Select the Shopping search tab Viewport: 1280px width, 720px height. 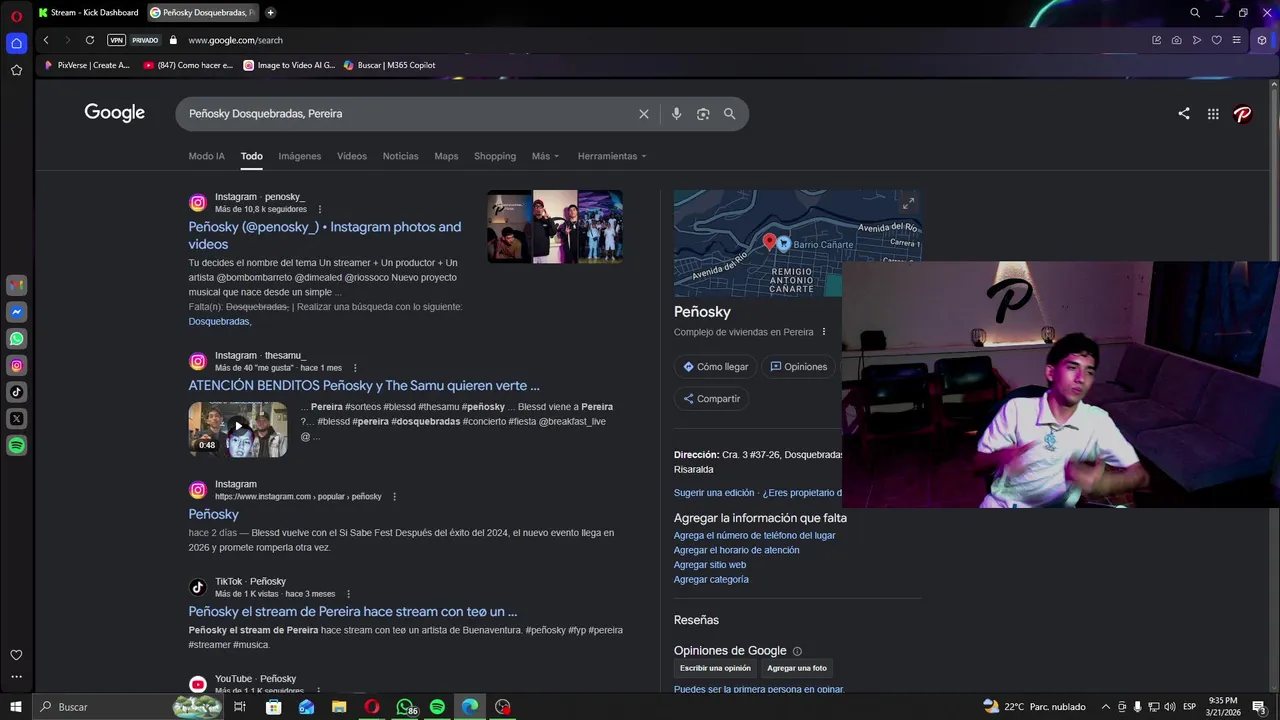(x=495, y=156)
